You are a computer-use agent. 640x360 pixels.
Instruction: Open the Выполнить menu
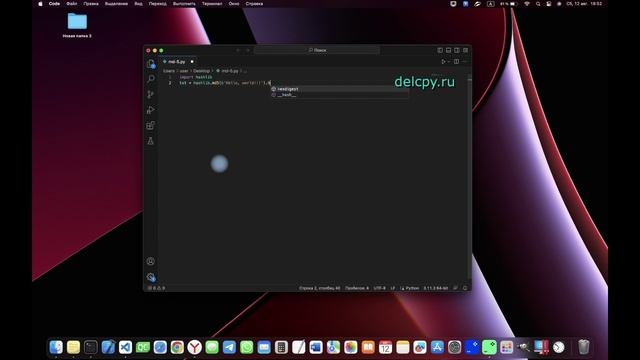pos(184,4)
